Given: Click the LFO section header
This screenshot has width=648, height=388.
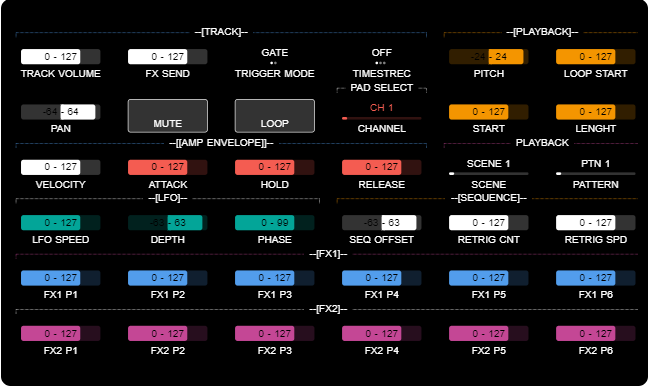Looking at the screenshot, I should [x=167, y=198].
